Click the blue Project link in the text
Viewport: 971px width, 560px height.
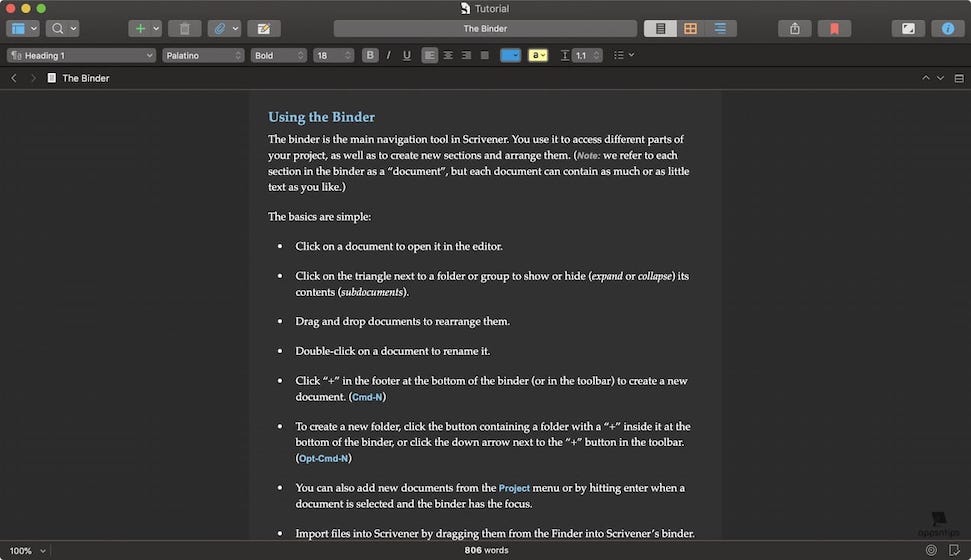click(514, 488)
